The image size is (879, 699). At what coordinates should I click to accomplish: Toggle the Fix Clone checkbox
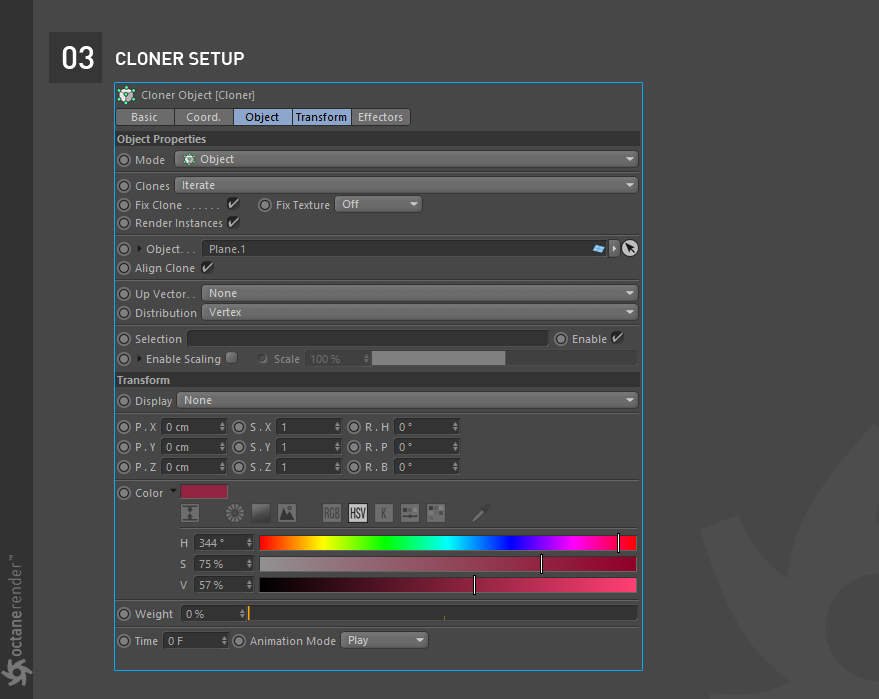click(233, 203)
